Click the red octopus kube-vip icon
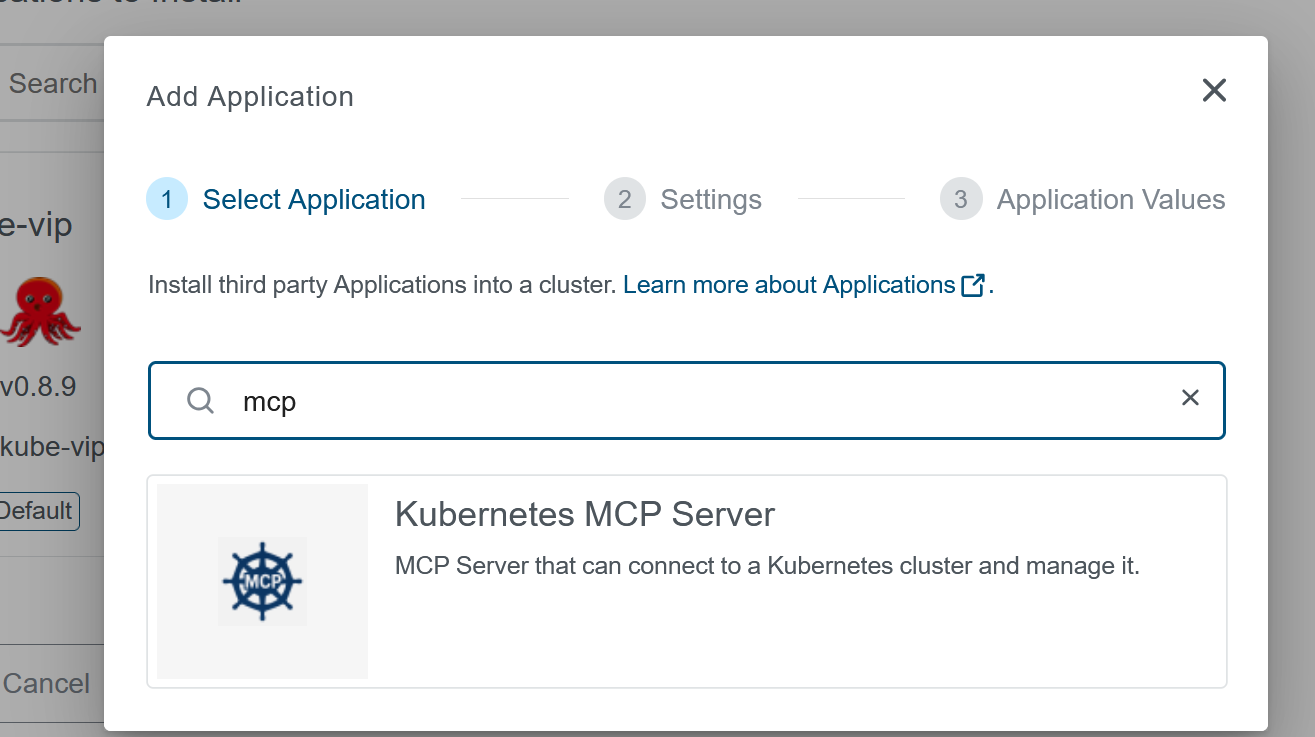Viewport: 1315px width, 737px height. (42, 311)
